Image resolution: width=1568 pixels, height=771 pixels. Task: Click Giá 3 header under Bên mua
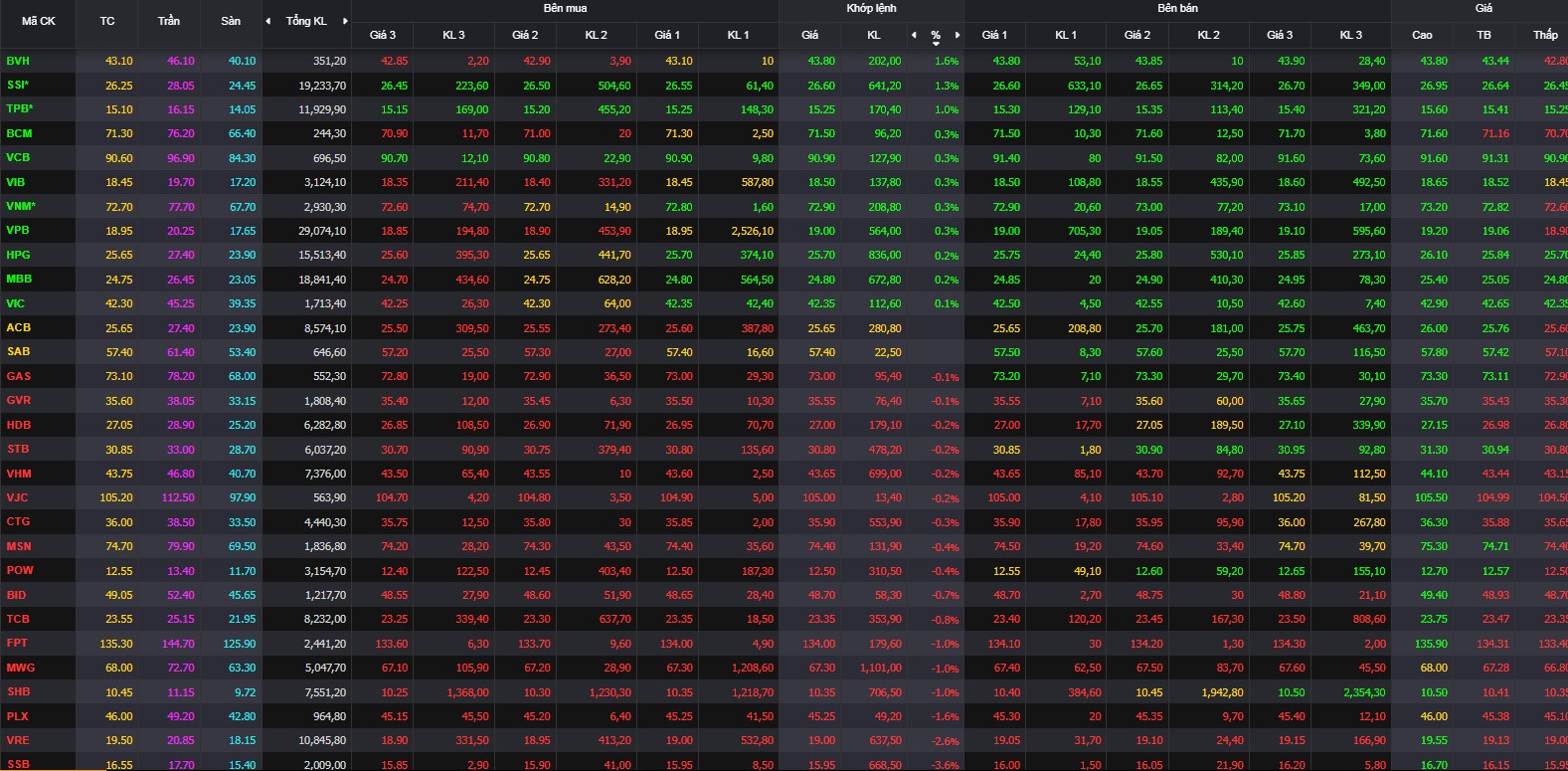pyautogui.click(x=383, y=35)
